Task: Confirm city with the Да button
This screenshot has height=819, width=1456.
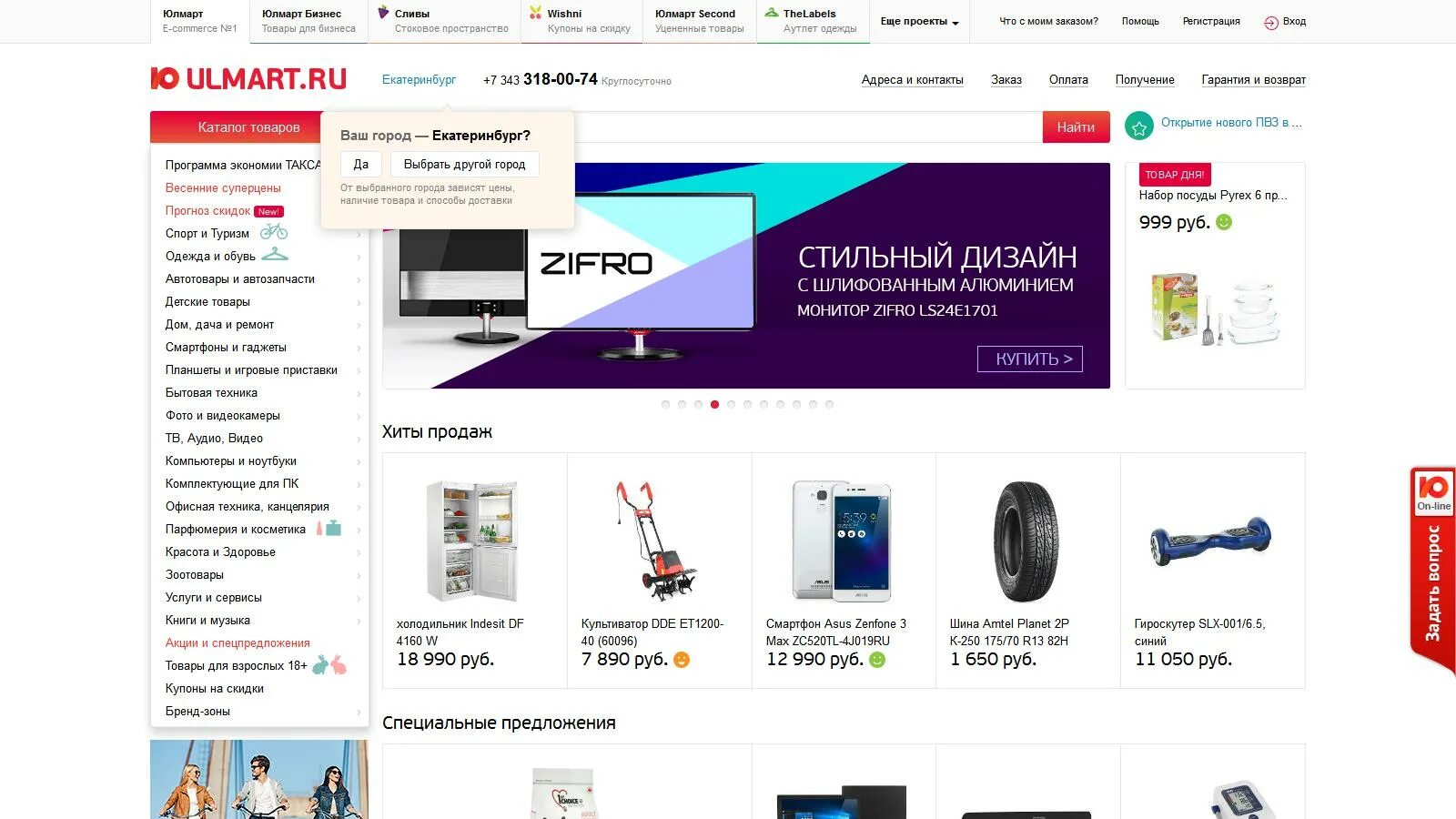Action: (361, 165)
